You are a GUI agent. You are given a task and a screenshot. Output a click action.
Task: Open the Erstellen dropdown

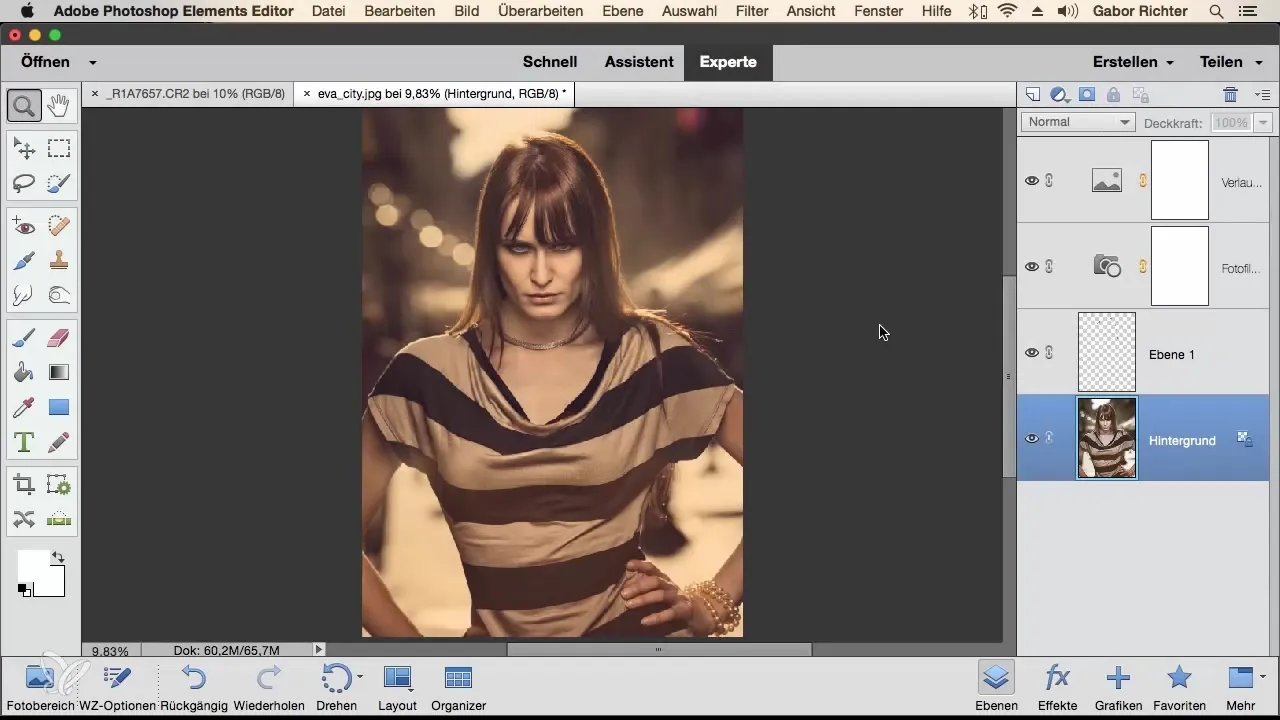1133,62
